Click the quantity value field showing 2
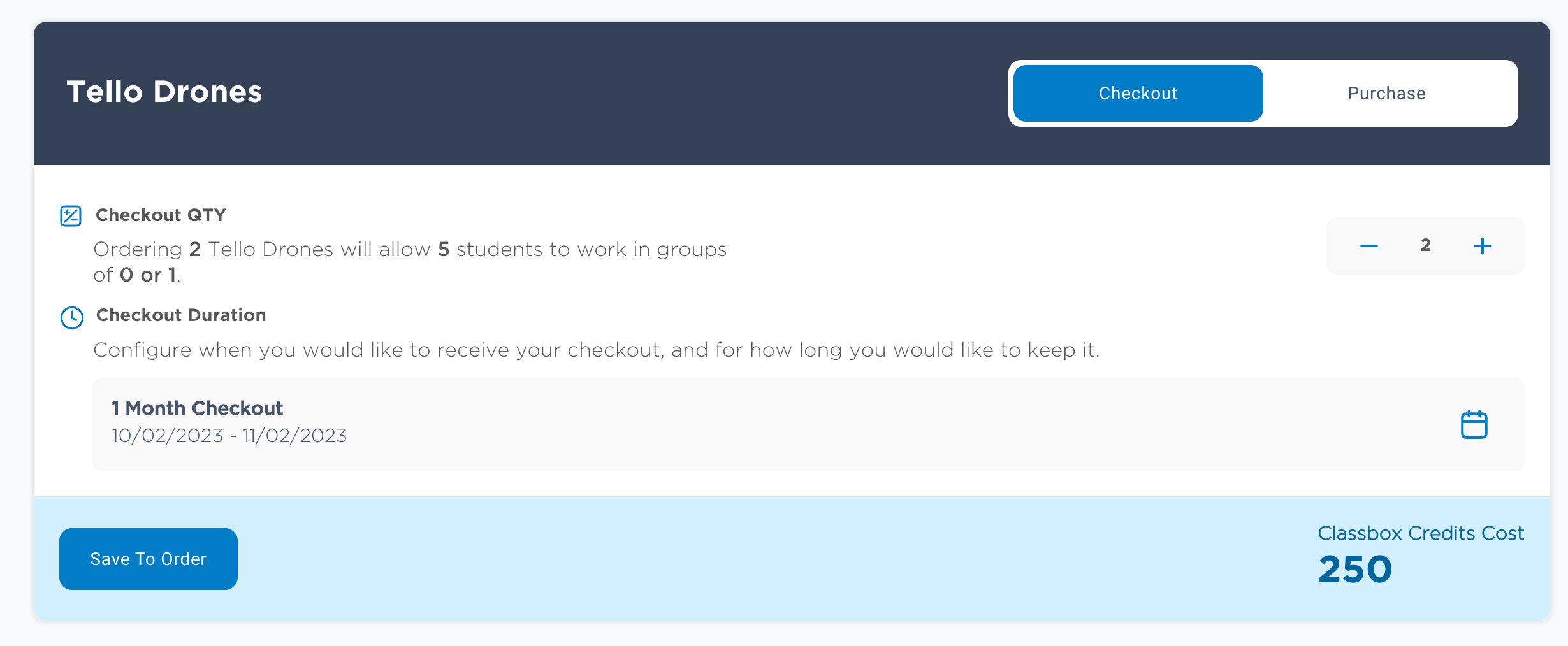 point(1425,246)
